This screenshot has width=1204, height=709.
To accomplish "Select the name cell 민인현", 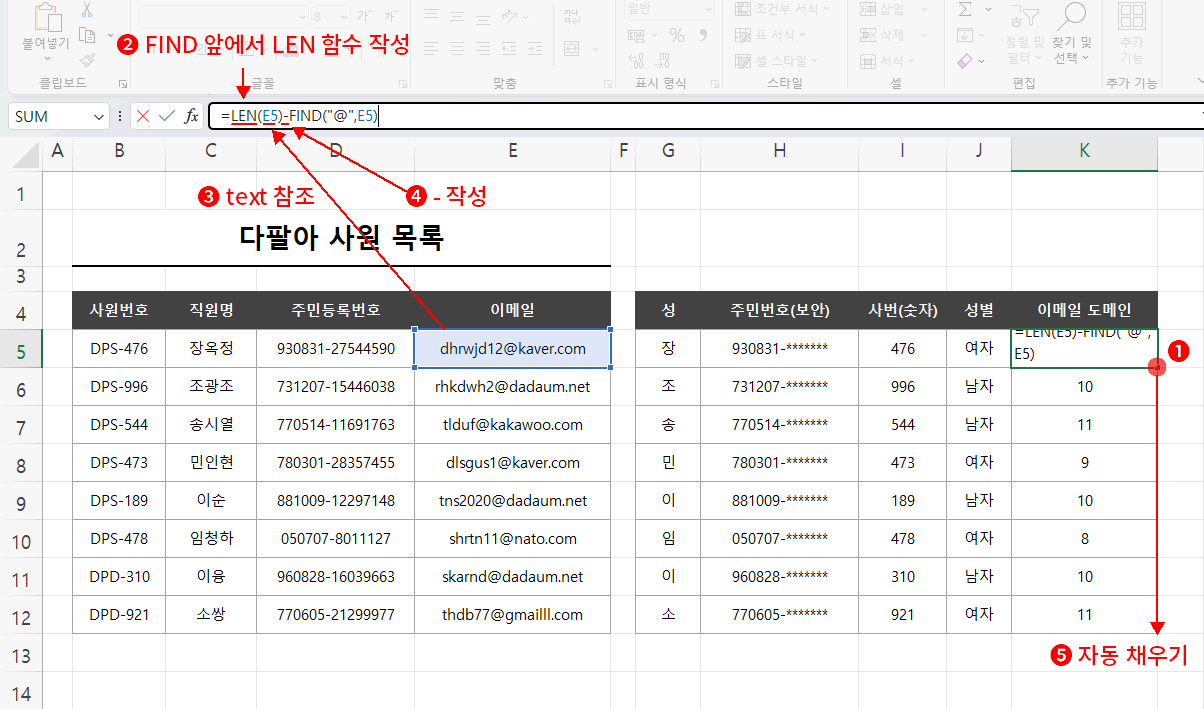I will [x=210, y=462].
